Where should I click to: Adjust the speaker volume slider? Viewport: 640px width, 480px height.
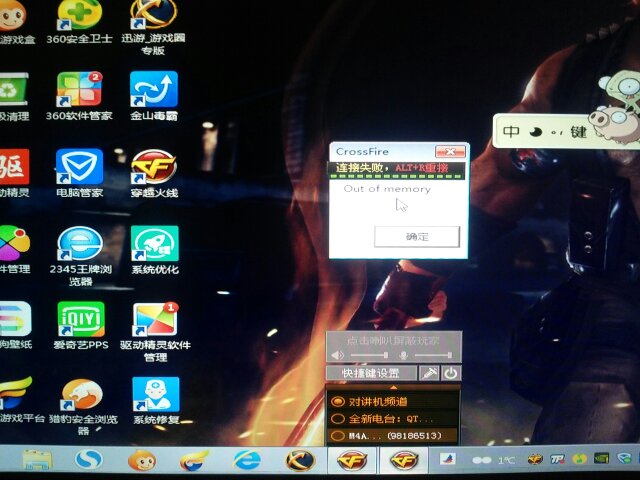tap(369, 355)
